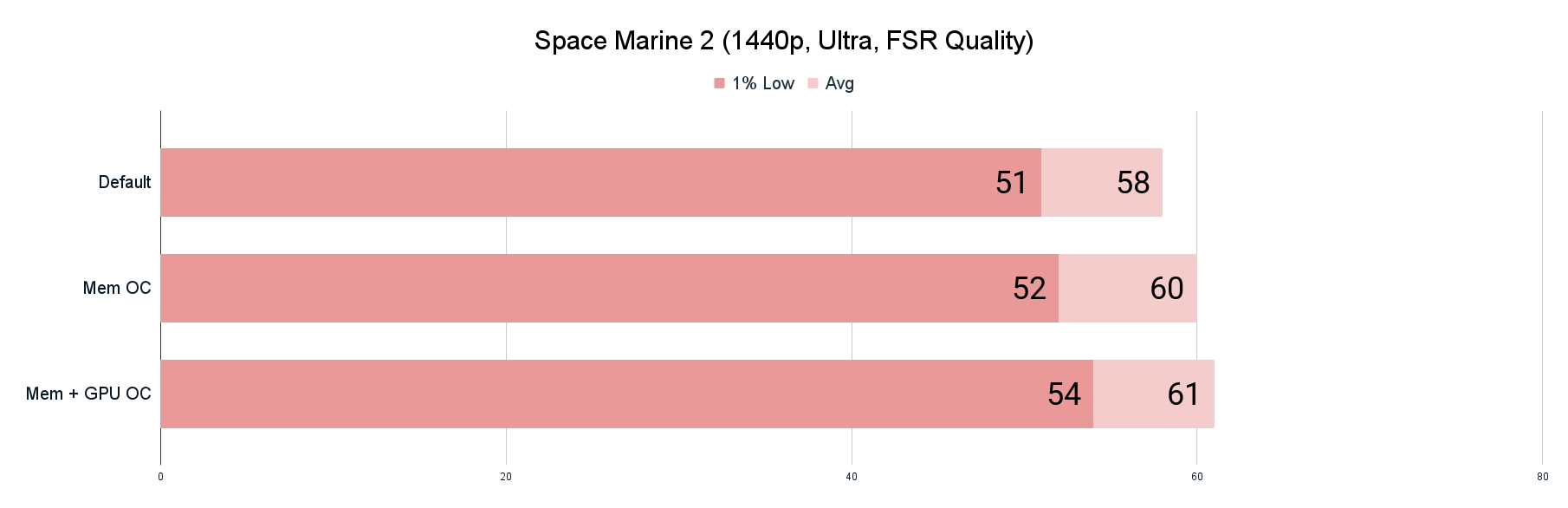Click the 61 data label
Image resolution: width=1568 pixels, height=508 pixels.
pyautogui.click(x=1183, y=394)
